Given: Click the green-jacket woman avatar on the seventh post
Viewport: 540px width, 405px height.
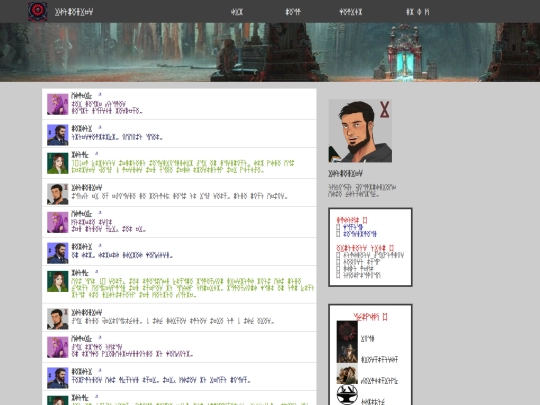Looking at the screenshot, I should (58, 281).
